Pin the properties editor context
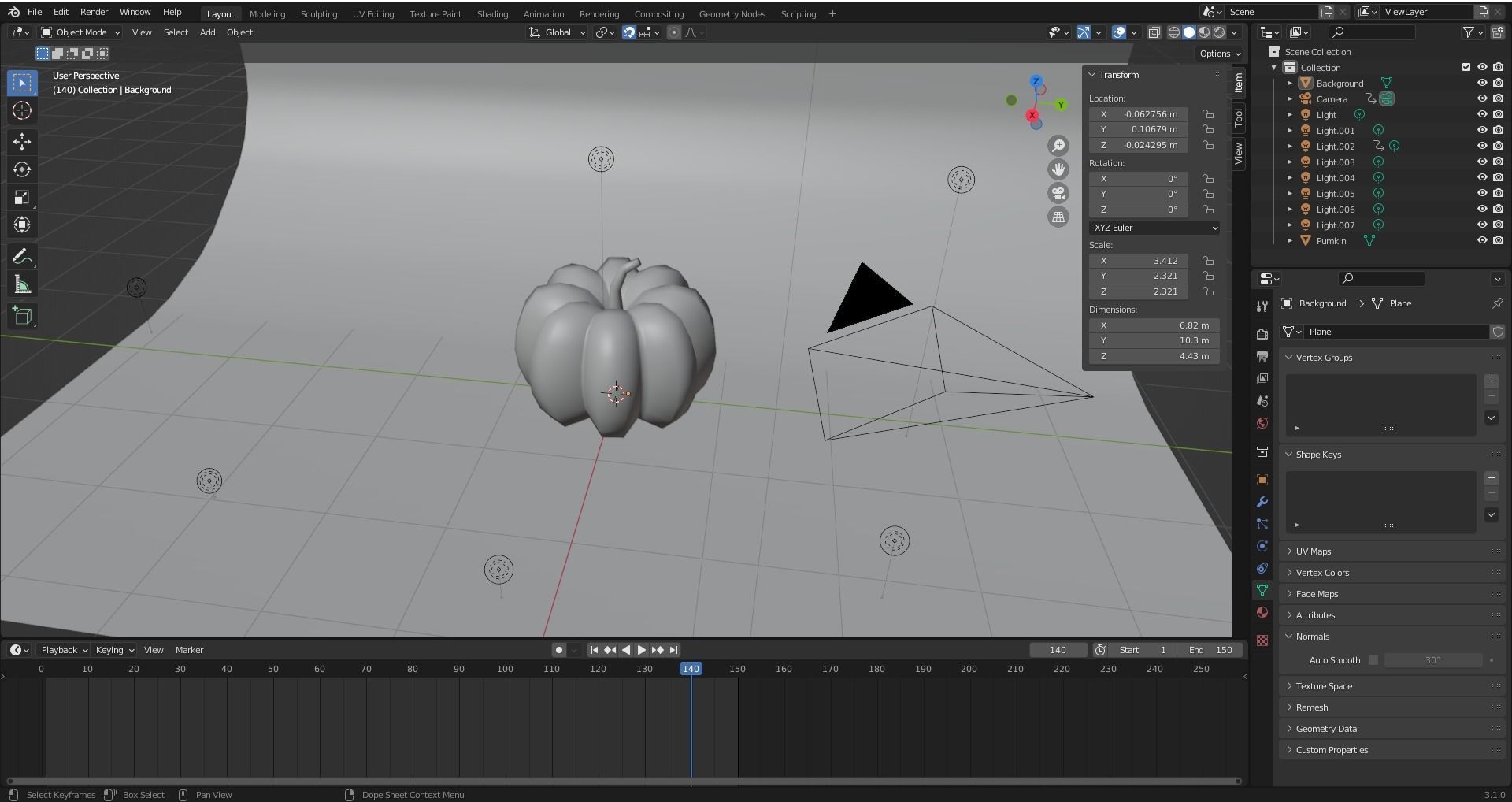 (1497, 303)
